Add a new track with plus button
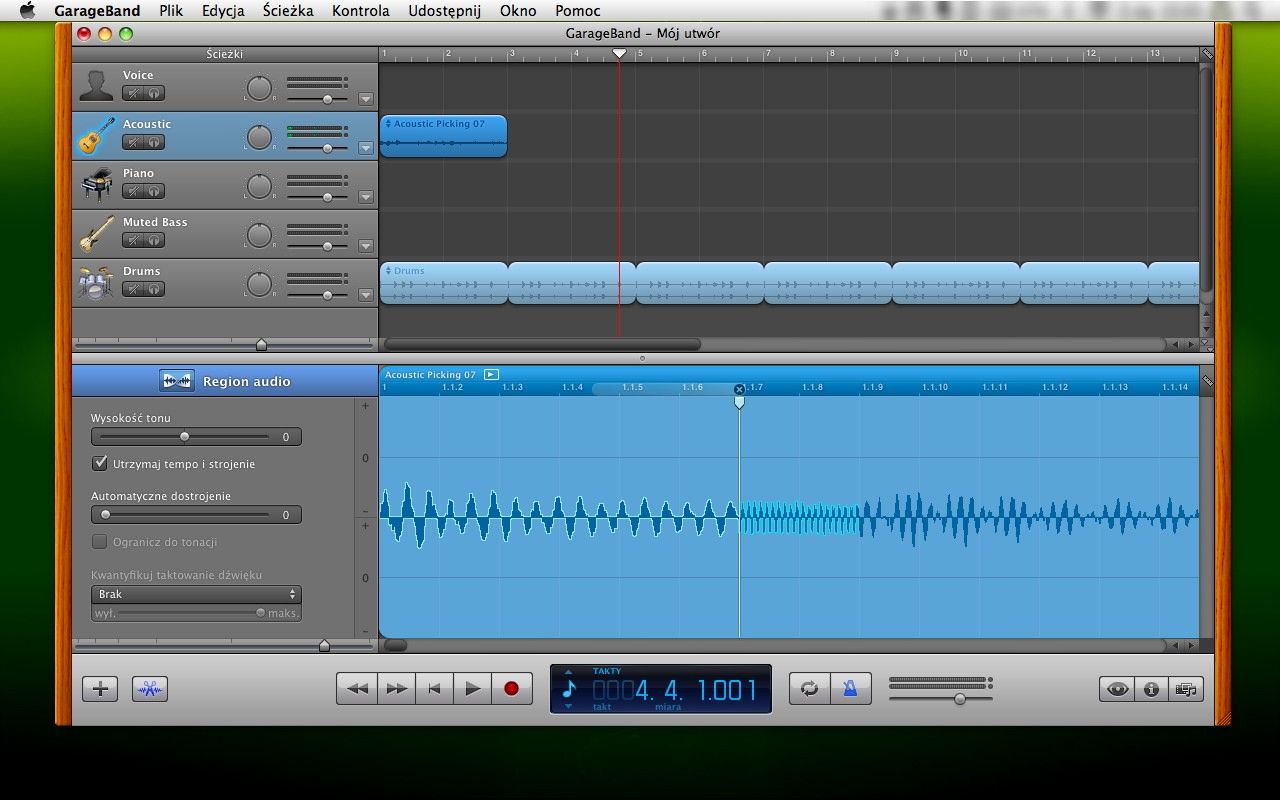The image size is (1280, 800). [x=100, y=689]
